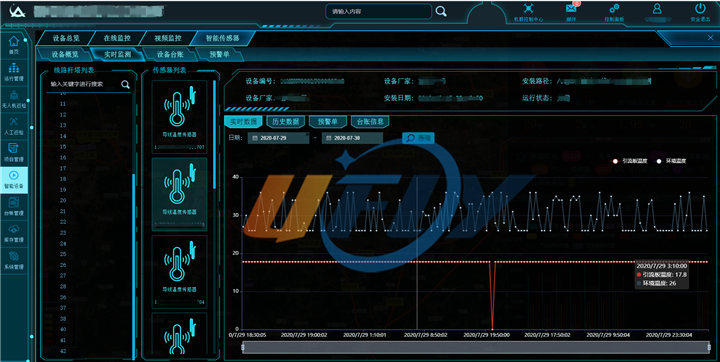Open 运行管理 in the left sidebar
The width and height of the screenshot is (720, 362).
point(14,72)
